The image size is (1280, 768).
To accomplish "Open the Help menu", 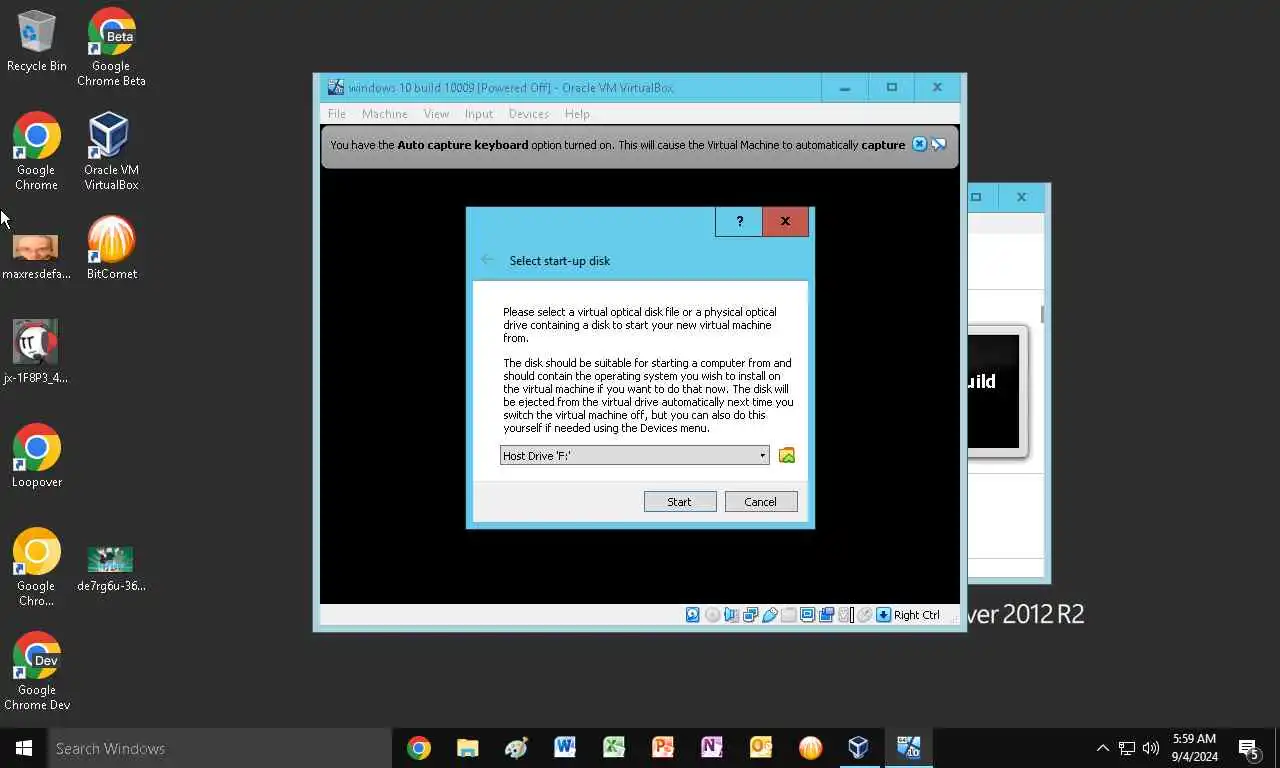I will (x=577, y=114).
